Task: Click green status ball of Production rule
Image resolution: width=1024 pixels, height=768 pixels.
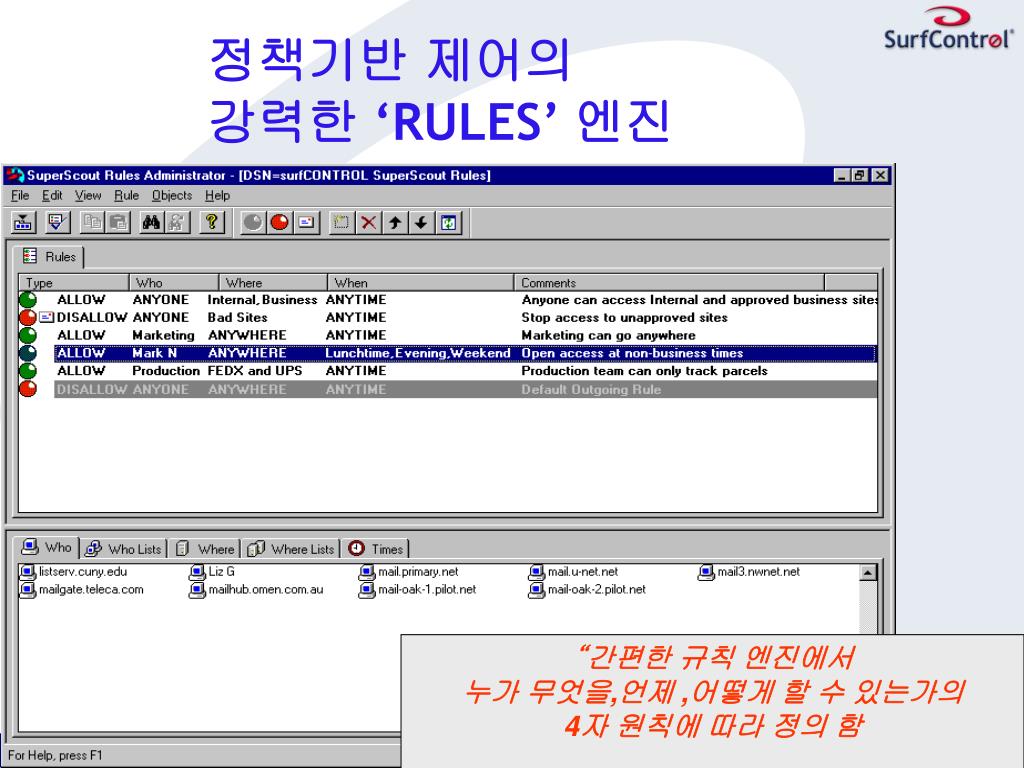Action: click(x=27, y=370)
